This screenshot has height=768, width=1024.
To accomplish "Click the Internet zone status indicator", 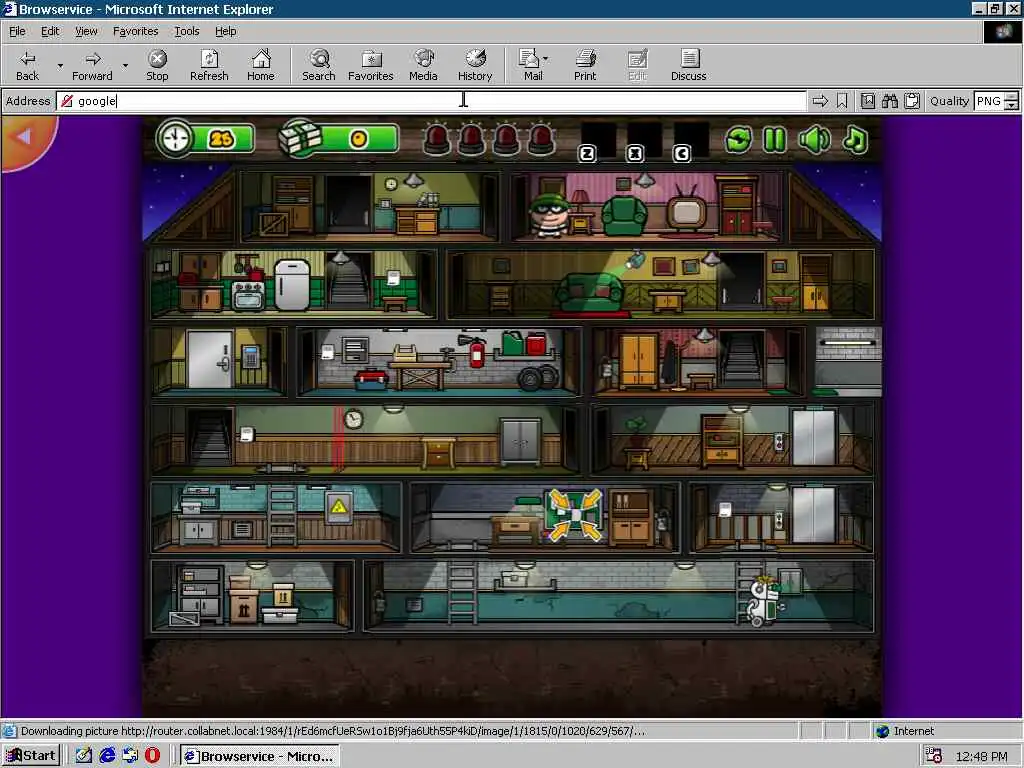I will click(x=905, y=731).
